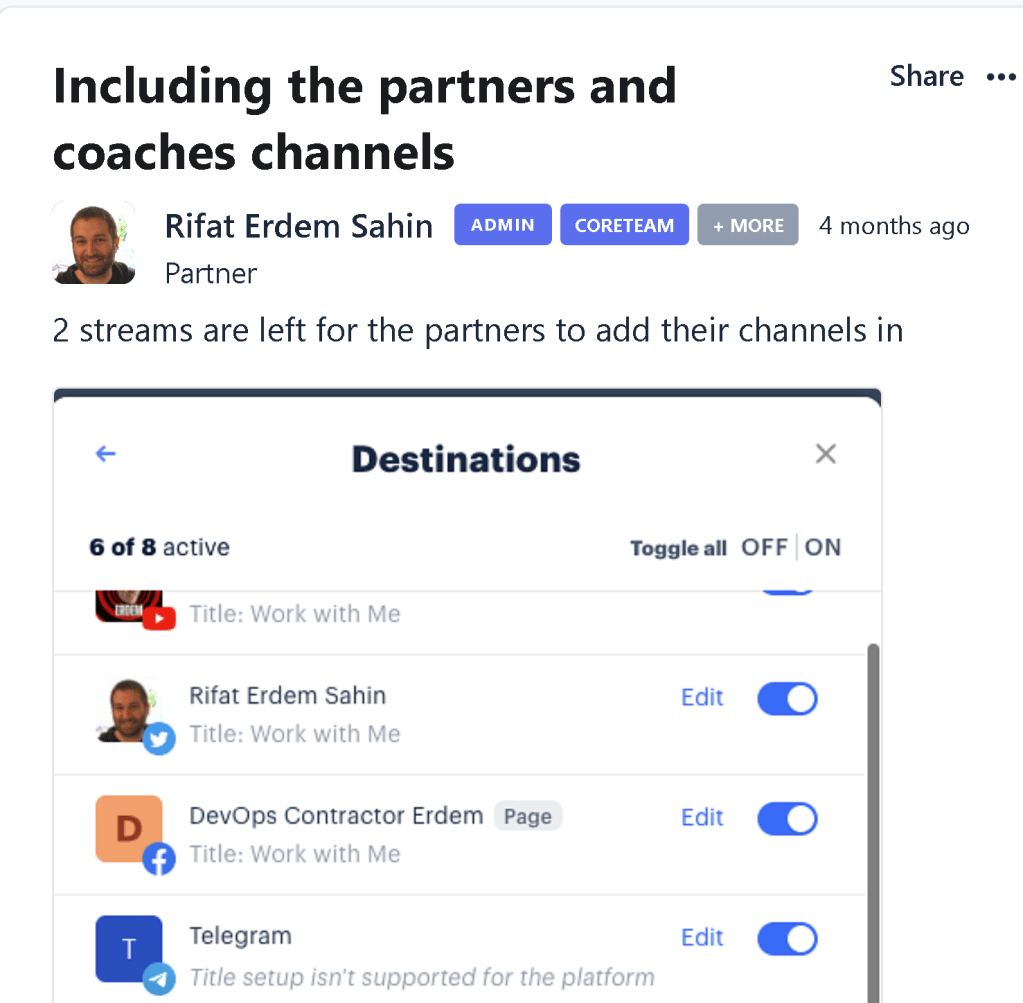Image resolution: width=1023 pixels, height=1003 pixels.
Task: Click the back arrow in Destinations
Action: click(106, 454)
